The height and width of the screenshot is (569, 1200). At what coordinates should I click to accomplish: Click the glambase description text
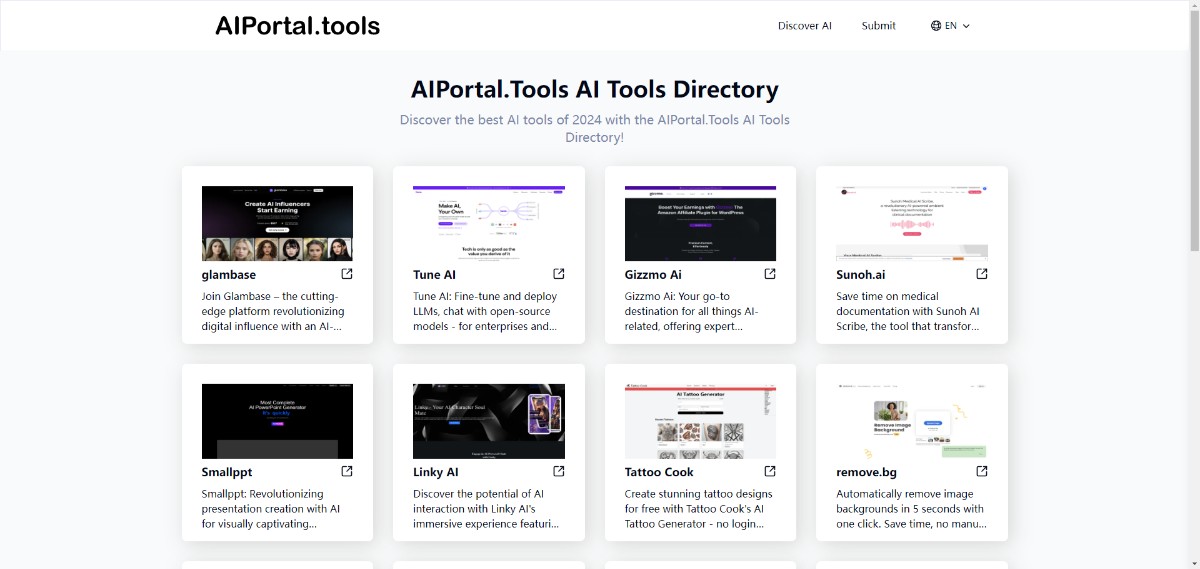click(275, 311)
